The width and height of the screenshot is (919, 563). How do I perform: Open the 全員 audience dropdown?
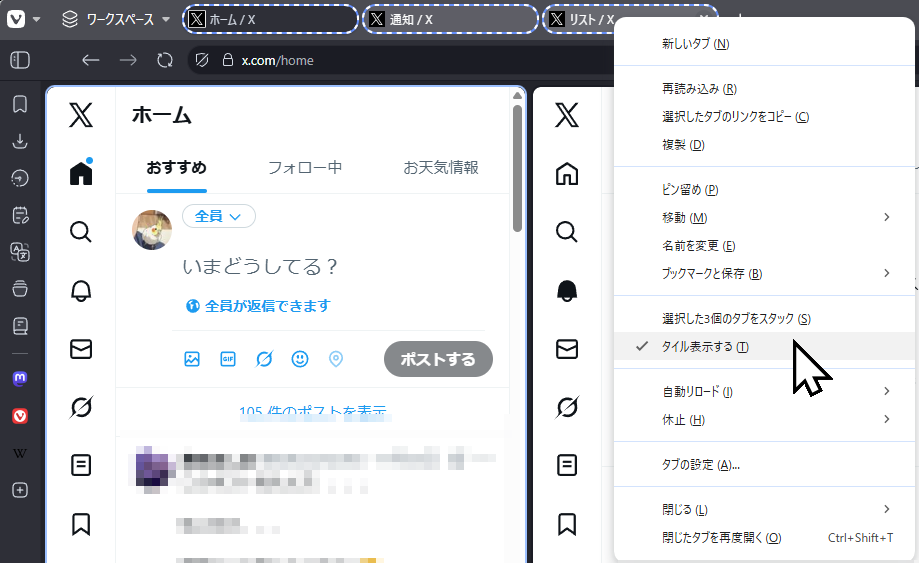[x=218, y=216]
